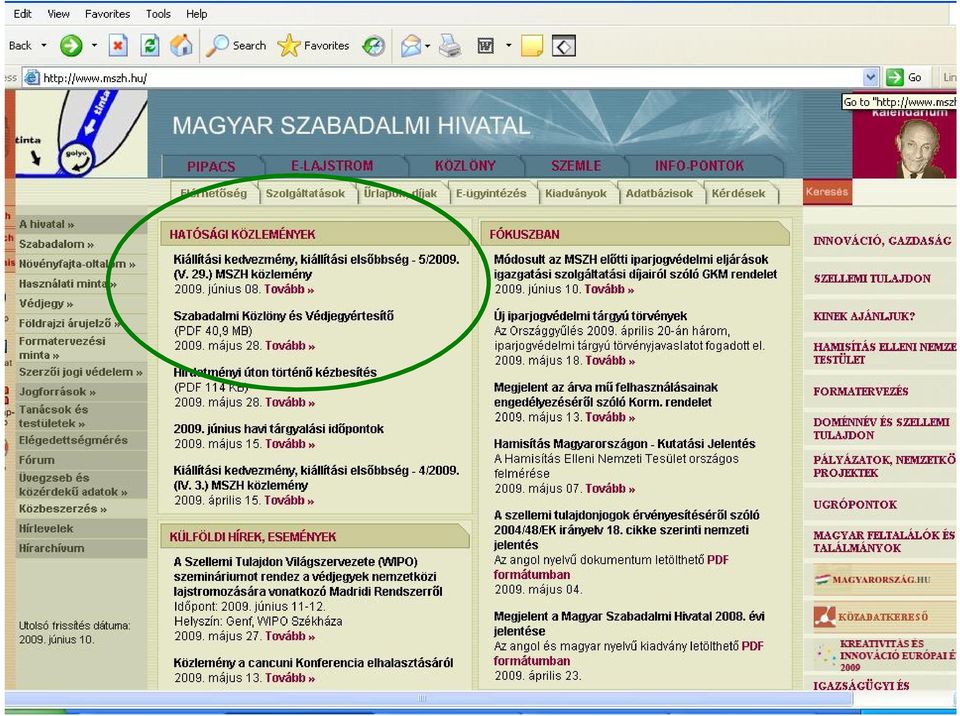Screen dimensions: 960x716
Task: Click the tinta golyo logo image
Action: pyautogui.click(x=80, y=134)
